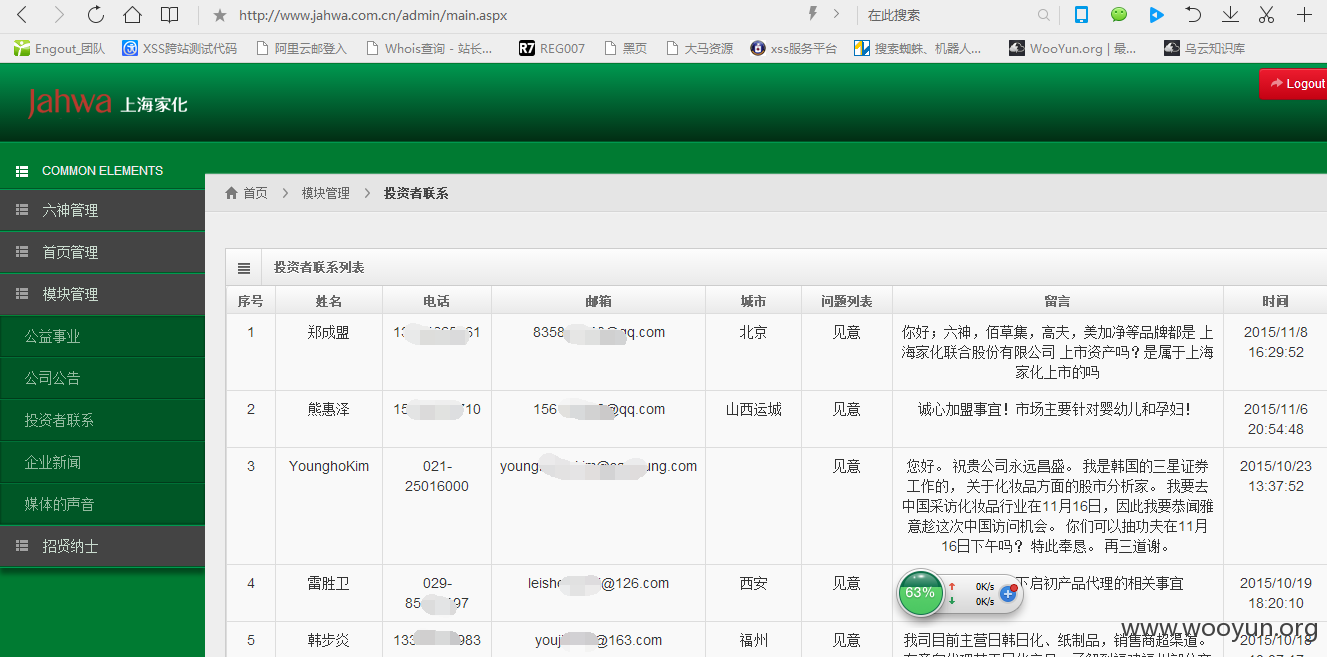Screen dimensions: 1327x657
Task: Expand the chevron next to the lightning icon
Action: (836, 15)
